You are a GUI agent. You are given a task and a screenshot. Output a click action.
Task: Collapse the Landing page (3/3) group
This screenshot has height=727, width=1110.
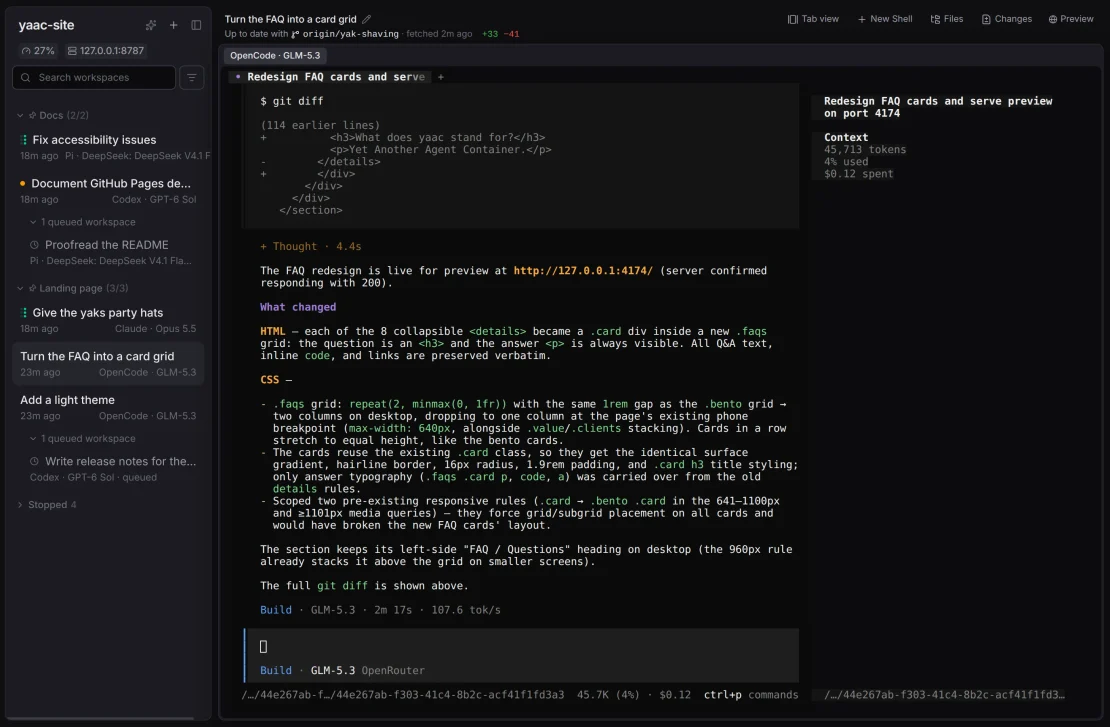click(x=20, y=288)
